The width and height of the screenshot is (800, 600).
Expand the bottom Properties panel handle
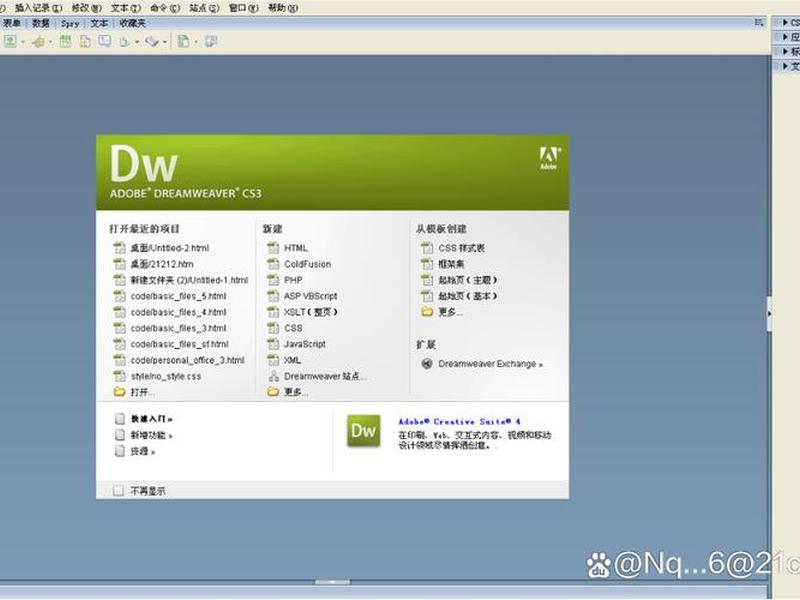point(332,582)
